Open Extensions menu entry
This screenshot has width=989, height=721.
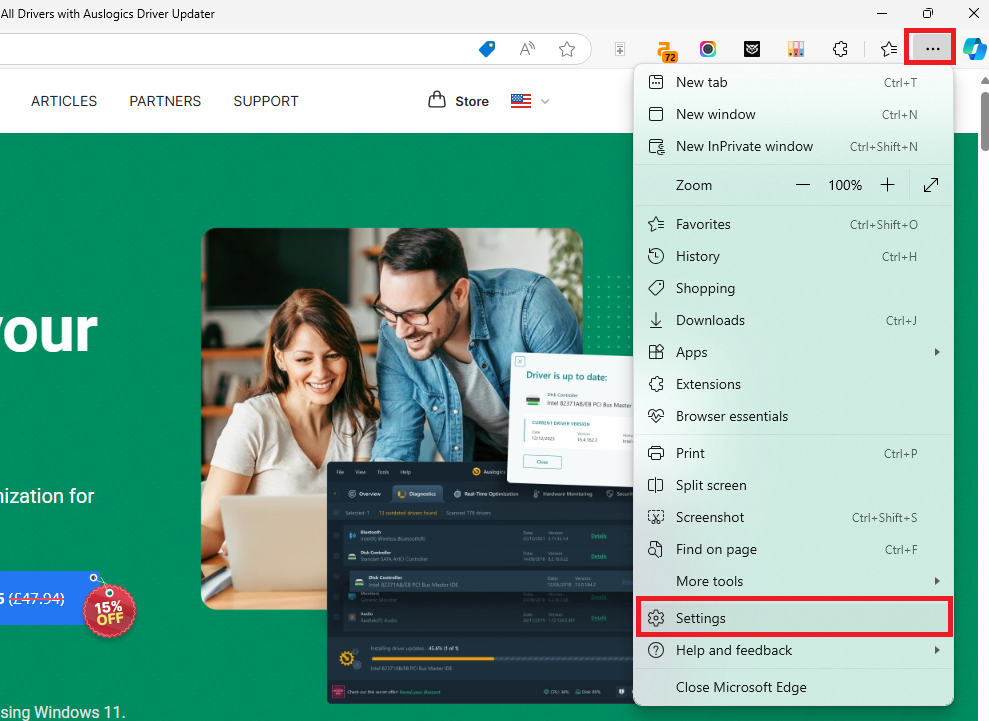coord(793,384)
